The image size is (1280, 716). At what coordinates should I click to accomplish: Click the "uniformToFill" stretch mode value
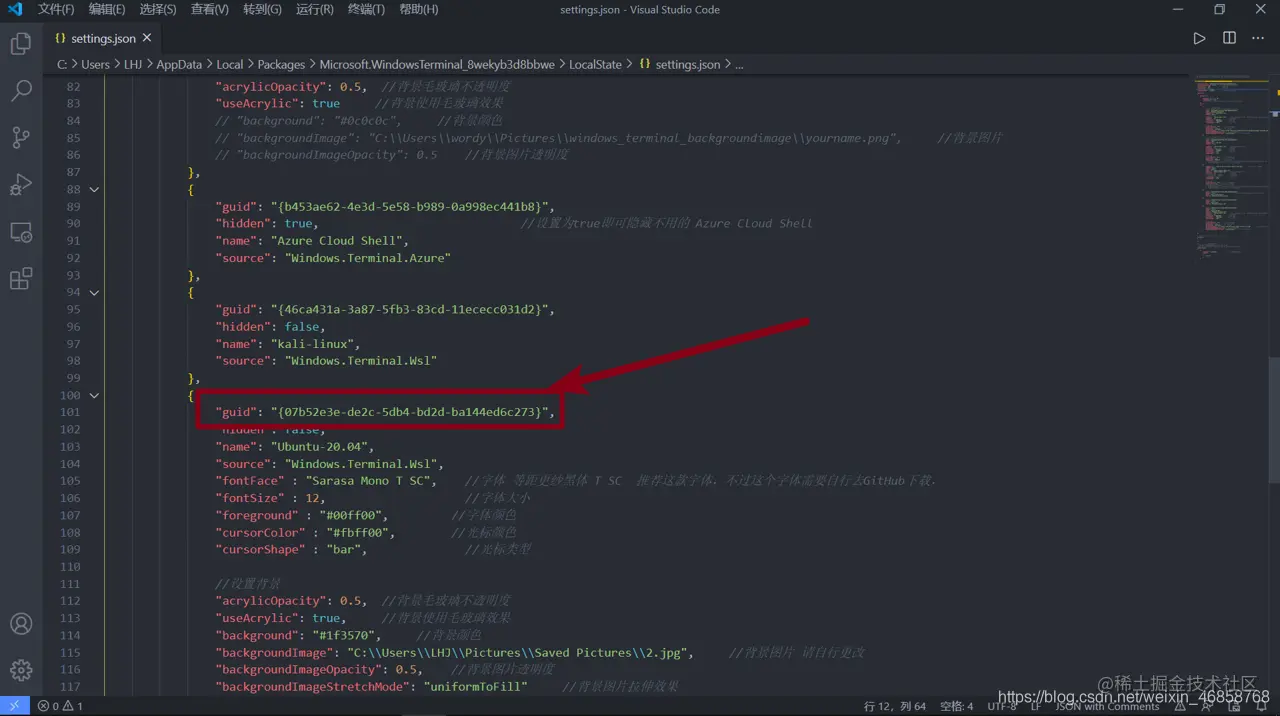pyautogui.click(x=475, y=687)
